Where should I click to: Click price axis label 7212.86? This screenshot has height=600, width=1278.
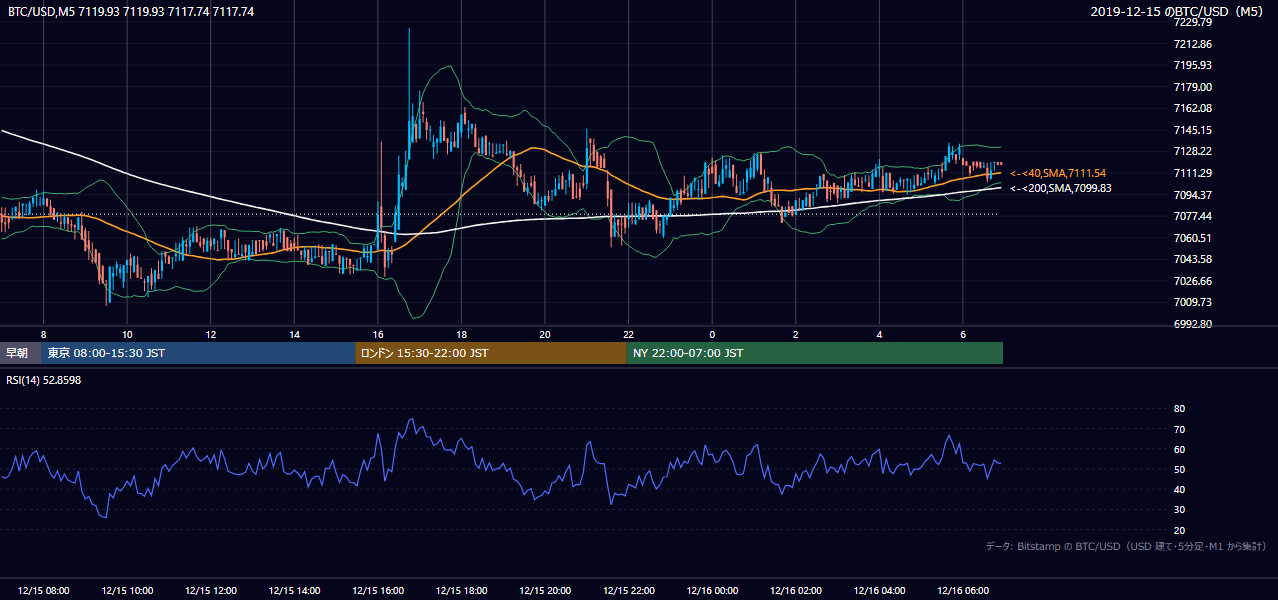point(1193,44)
